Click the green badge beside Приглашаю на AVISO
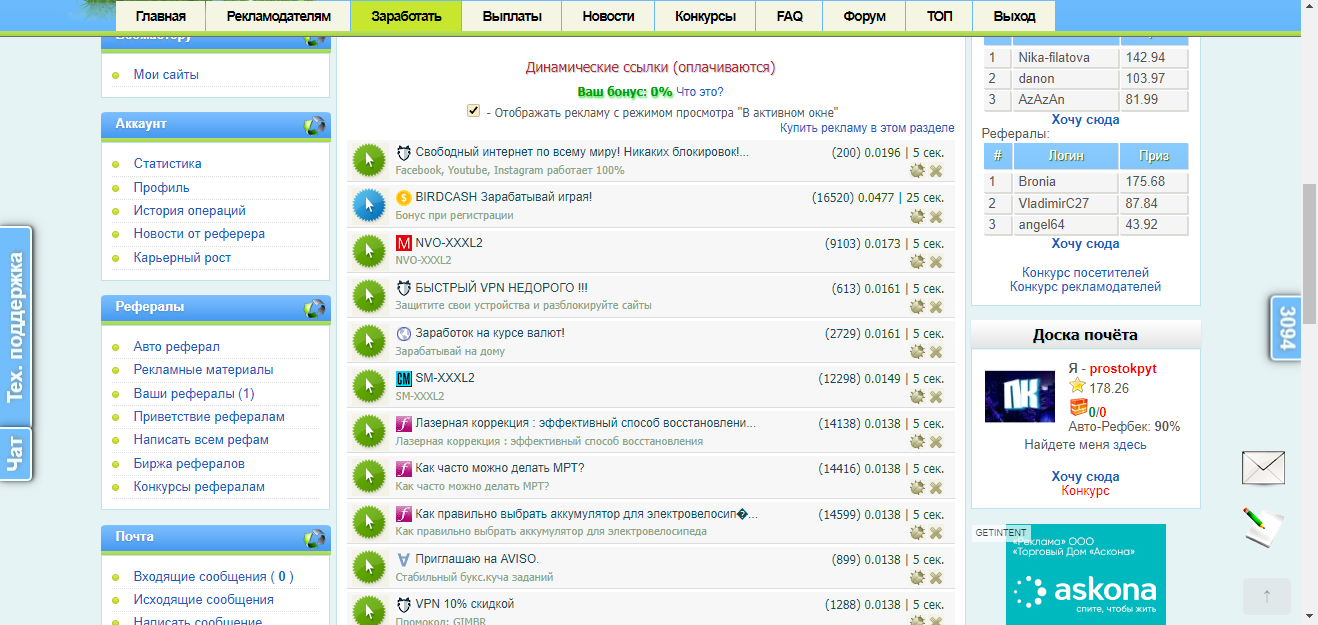 [369, 568]
